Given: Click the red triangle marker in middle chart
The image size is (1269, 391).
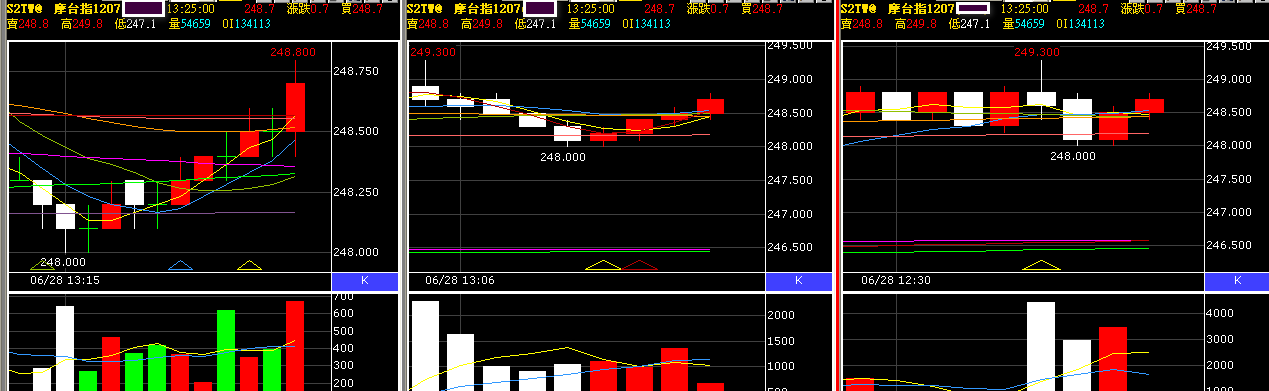Looking at the screenshot, I should click(640, 265).
